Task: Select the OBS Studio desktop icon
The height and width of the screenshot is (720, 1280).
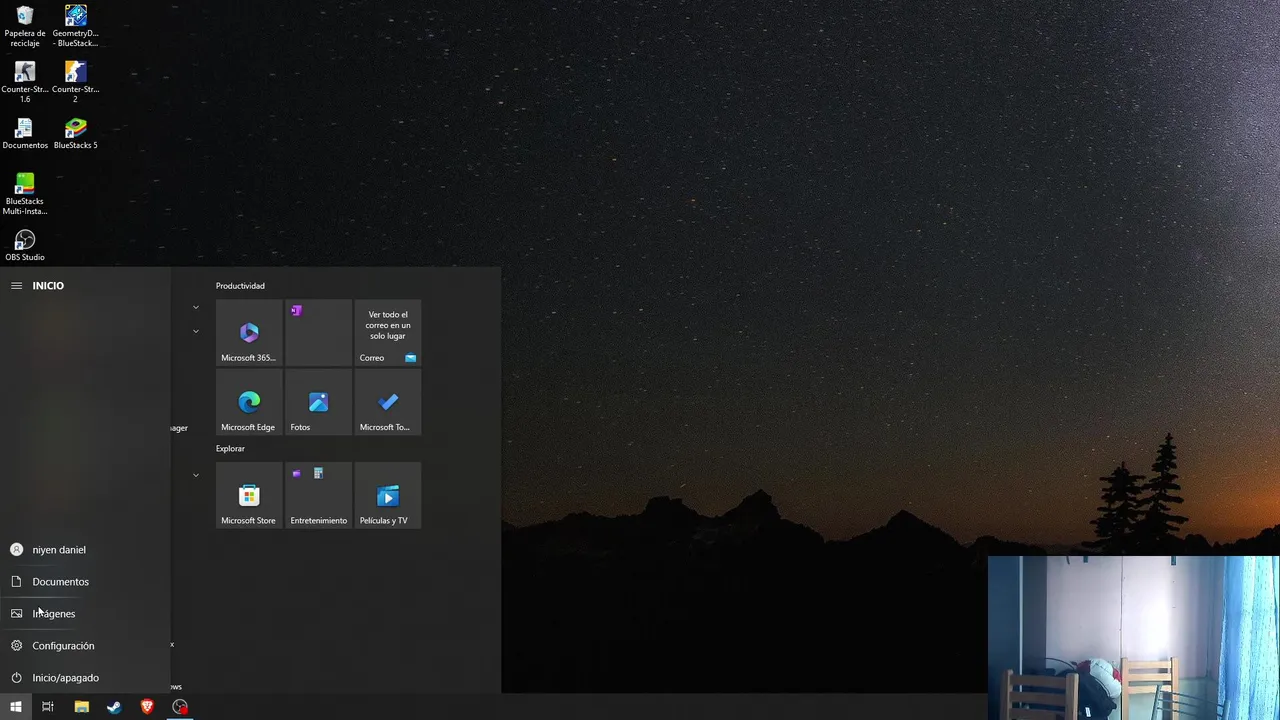Action: tap(25, 246)
